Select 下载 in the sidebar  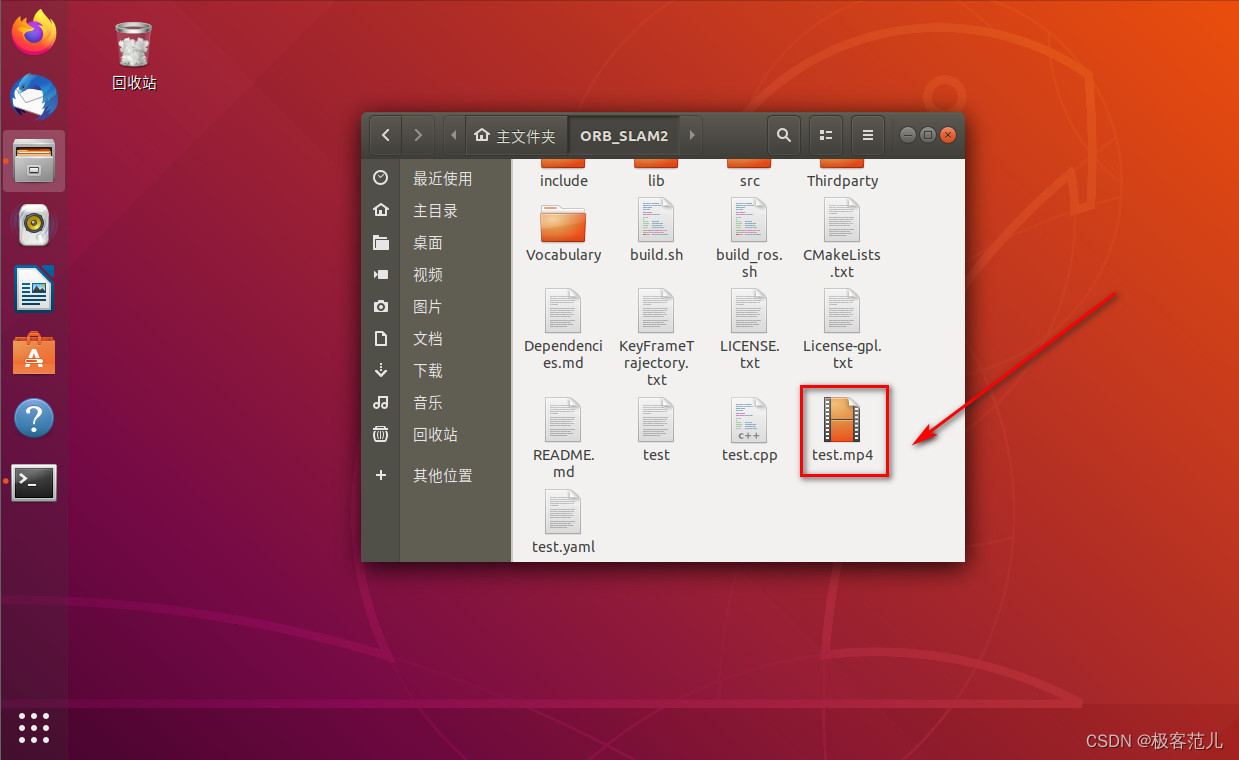[436, 370]
